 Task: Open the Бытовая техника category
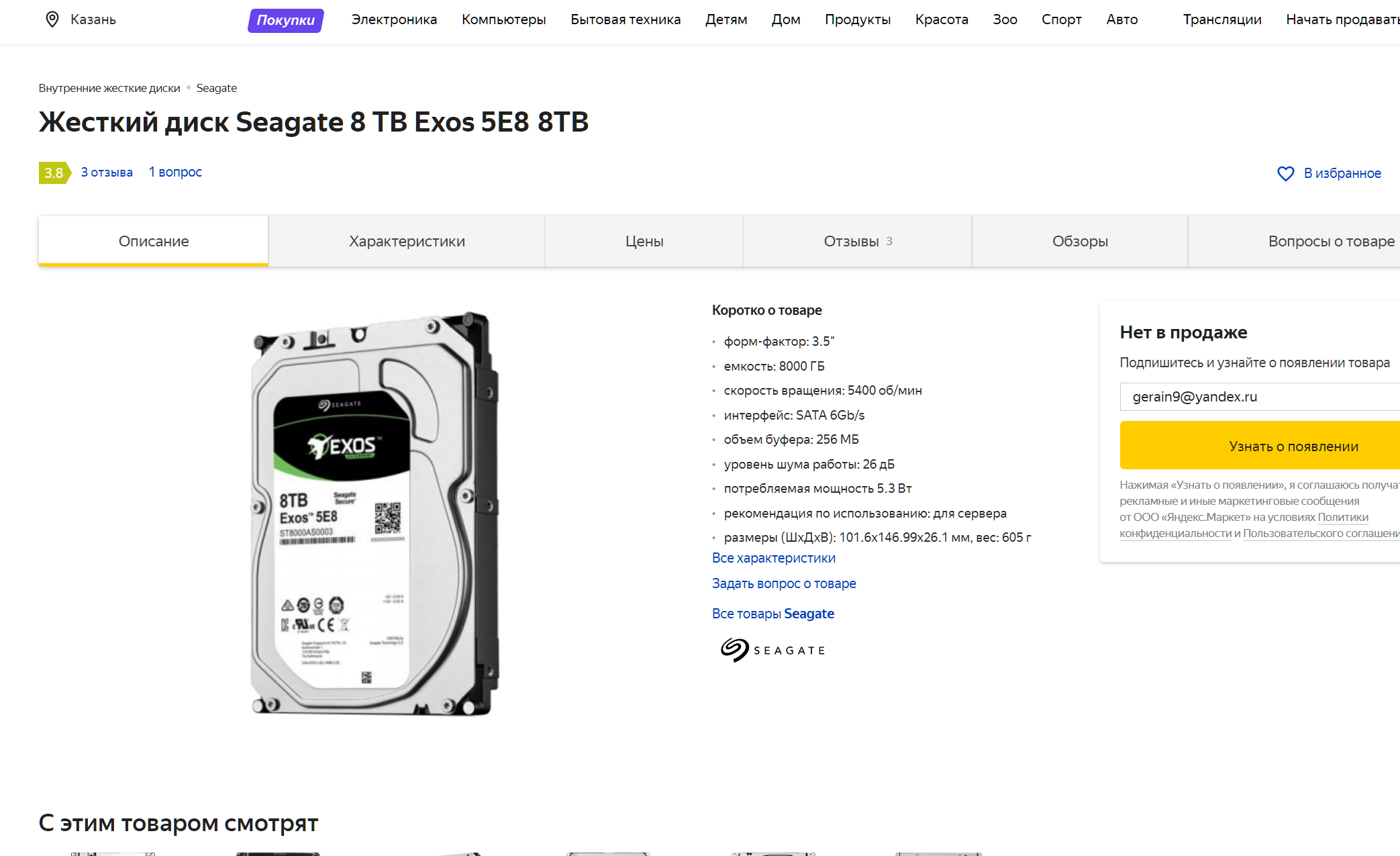tap(626, 19)
